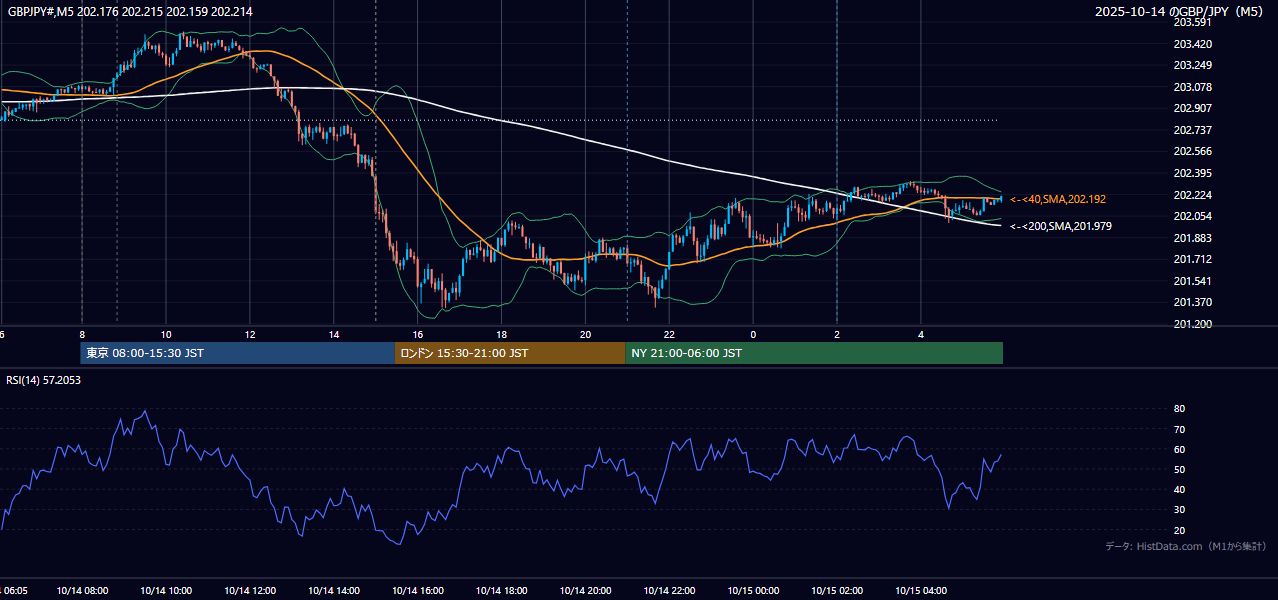The width and height of the screenshot is (1278, 600).
Task: Click the 10/15 02:00 time label
Action: point(837,590)
